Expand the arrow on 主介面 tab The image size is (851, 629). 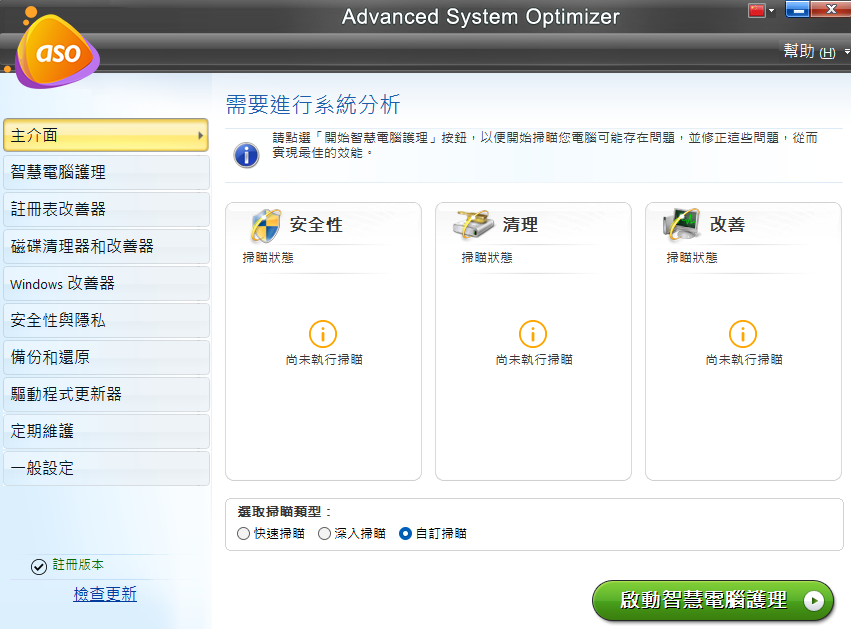200,135
